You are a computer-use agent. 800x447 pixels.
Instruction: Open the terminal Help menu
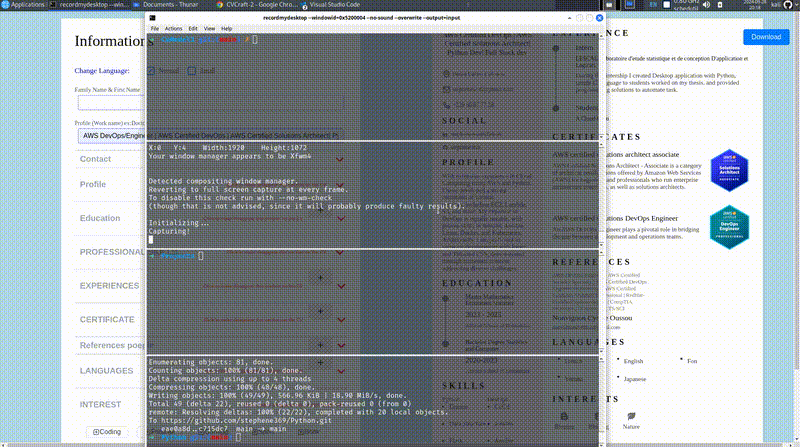tap(227, 29)
